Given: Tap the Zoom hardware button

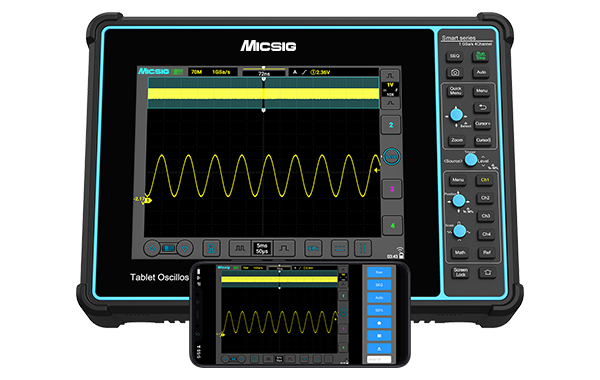Looking at the screenshot, I should coord(457,140).
